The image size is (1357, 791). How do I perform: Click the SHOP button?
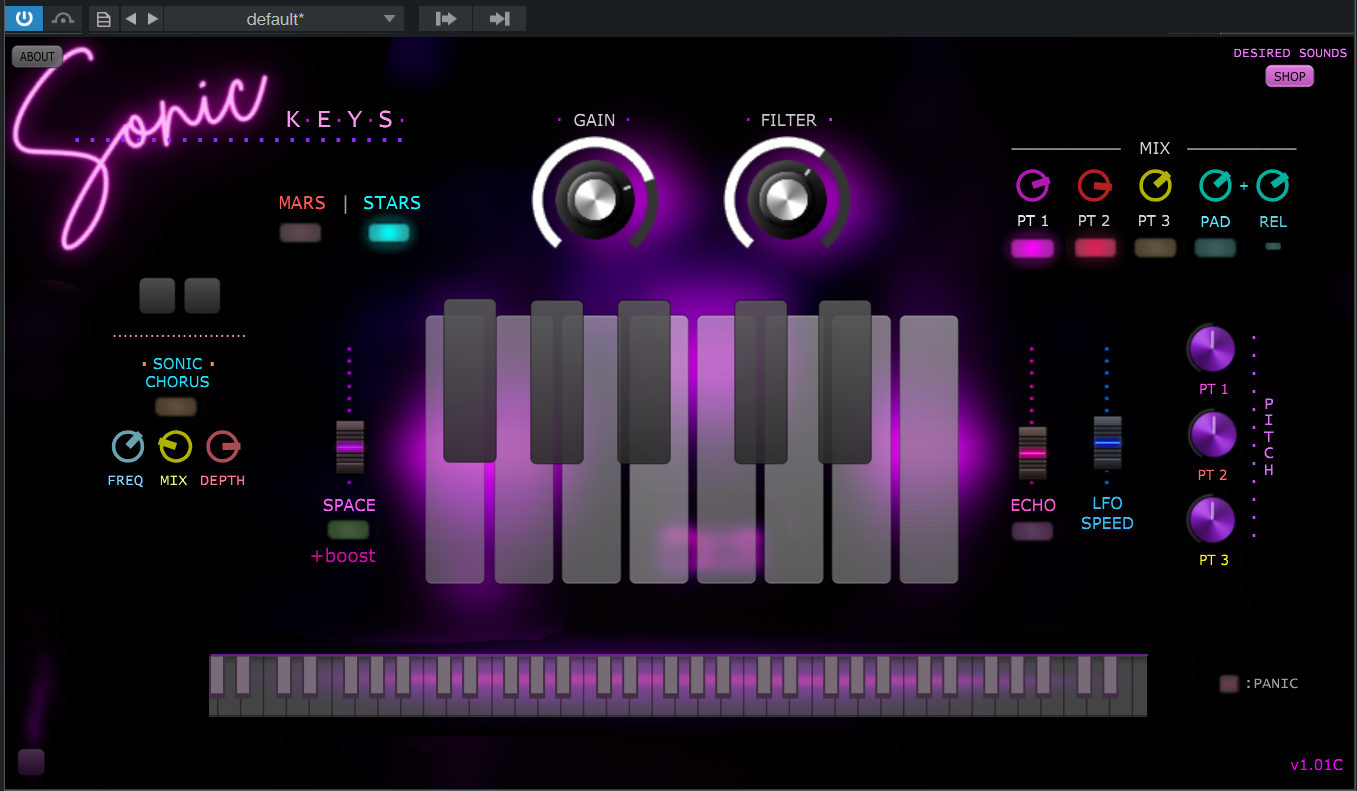(x=1289, y=76)
